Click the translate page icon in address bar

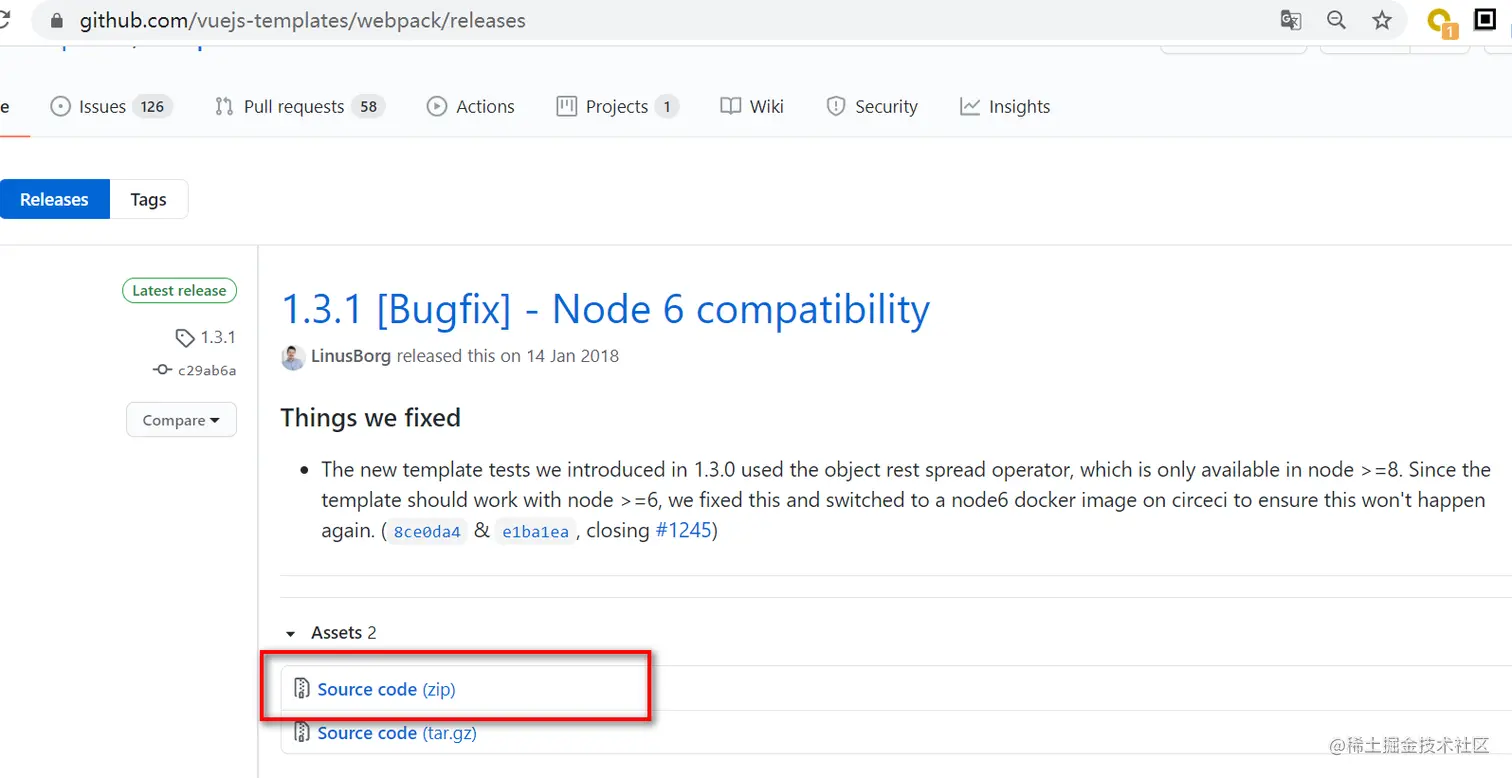(x=1291, y=20)
